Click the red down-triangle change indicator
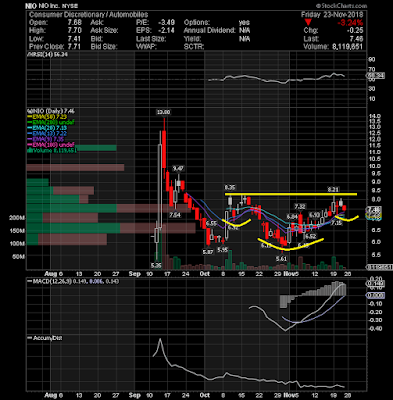Screen dimensions: 393x400 309,22
